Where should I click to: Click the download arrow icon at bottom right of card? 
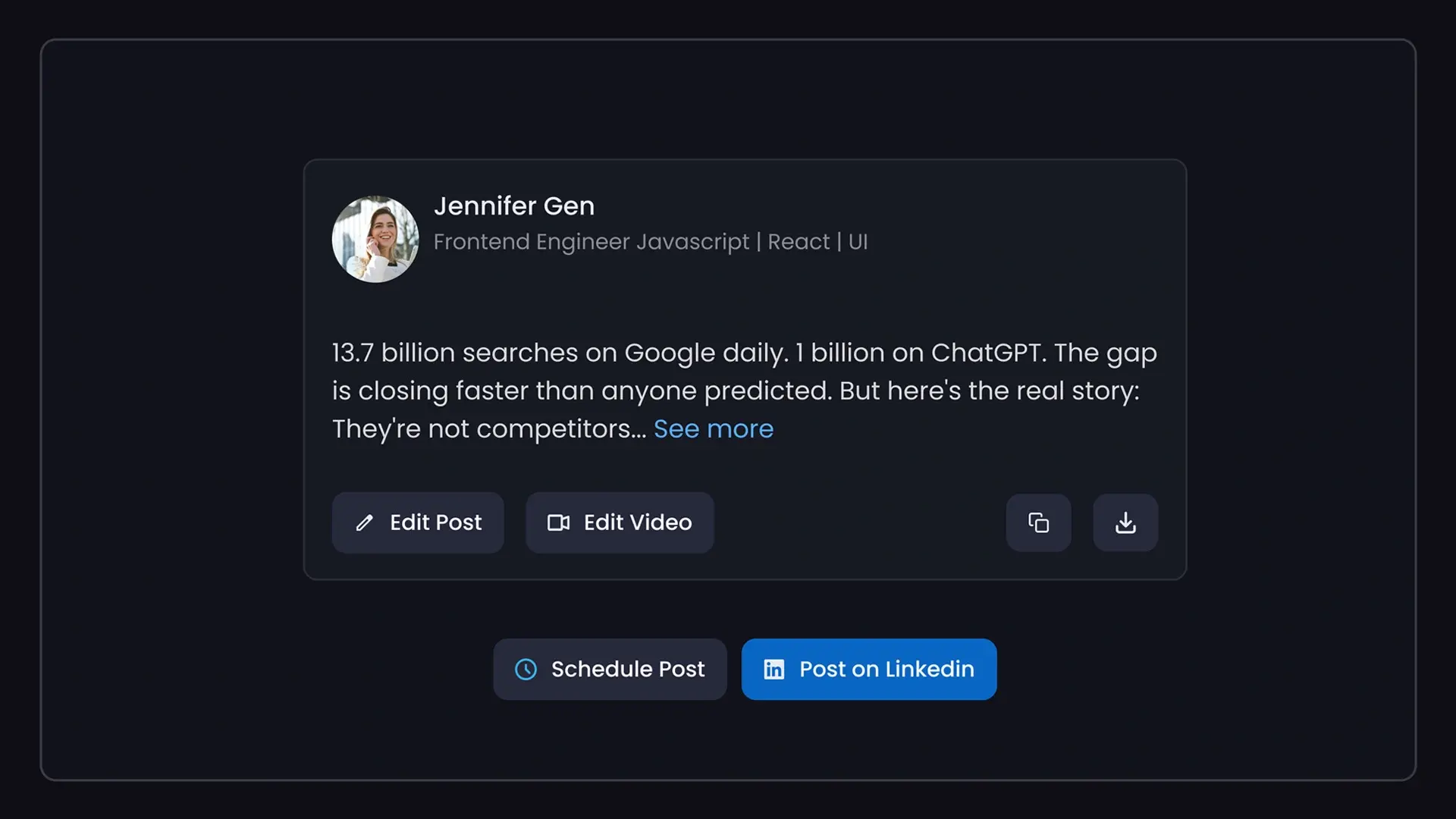(1125, 522)
